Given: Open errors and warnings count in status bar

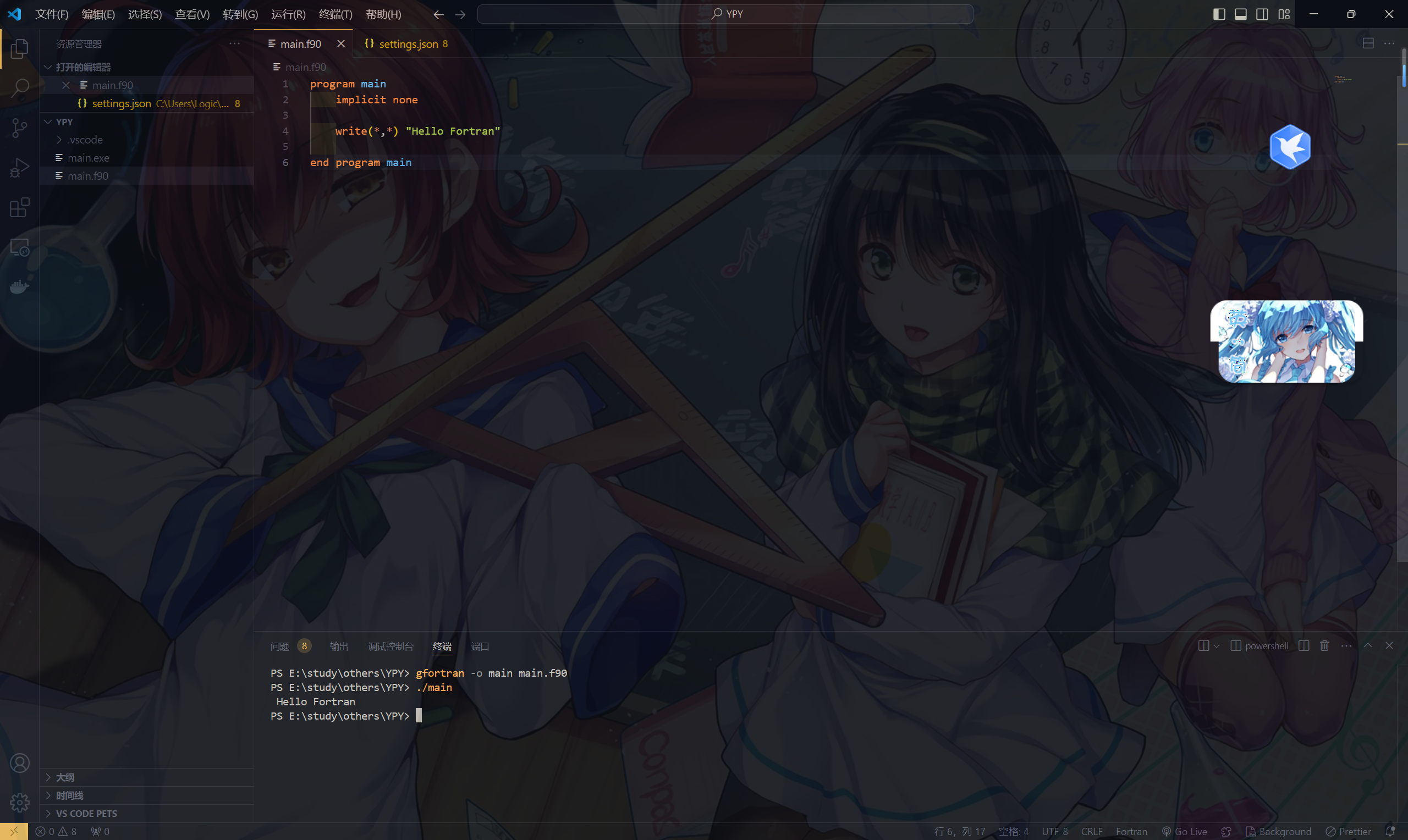Looking at the screenshot, I should tap(56, 831).
